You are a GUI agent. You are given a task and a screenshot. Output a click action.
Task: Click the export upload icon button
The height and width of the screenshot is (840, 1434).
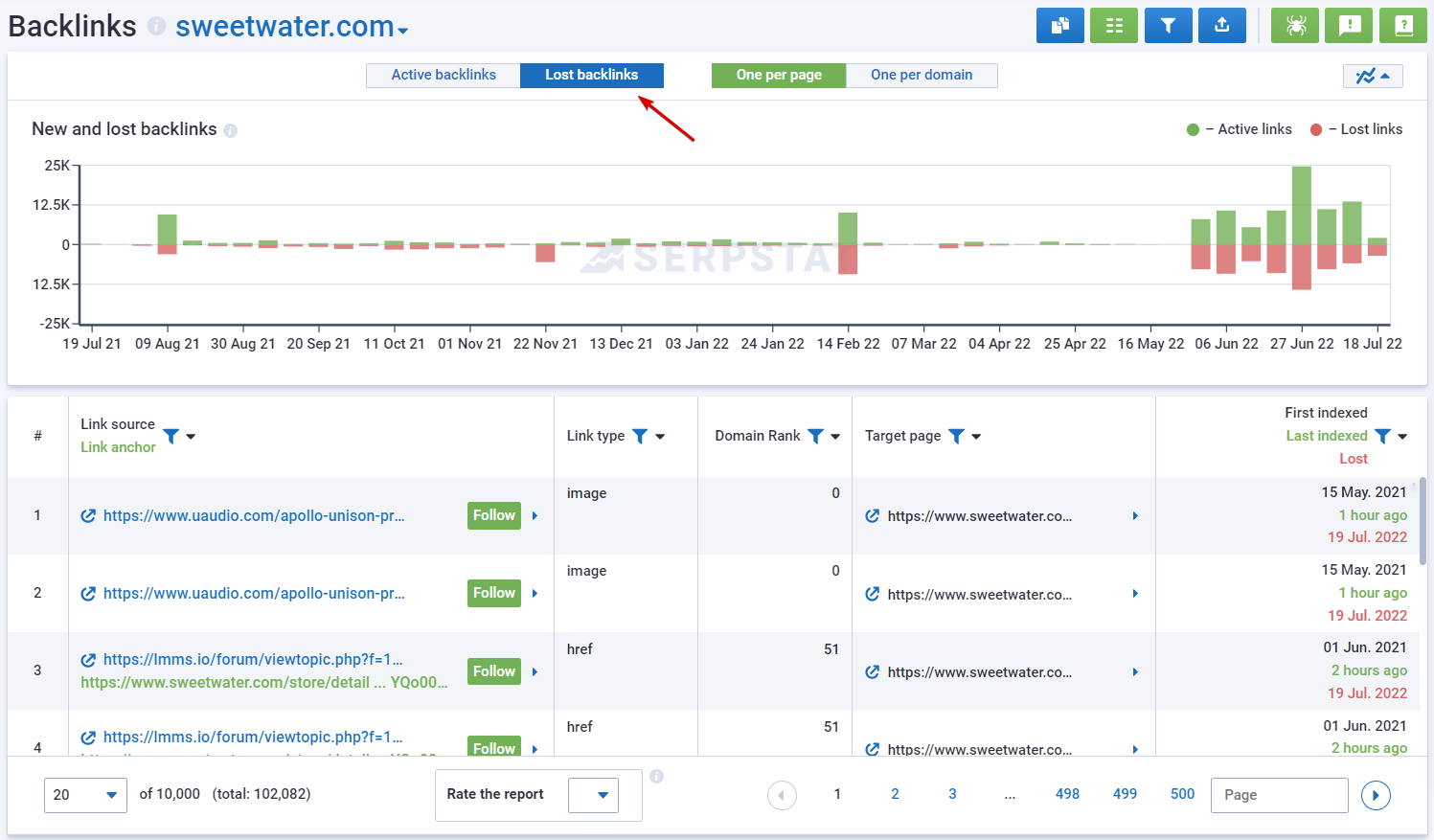[1222, 26]
